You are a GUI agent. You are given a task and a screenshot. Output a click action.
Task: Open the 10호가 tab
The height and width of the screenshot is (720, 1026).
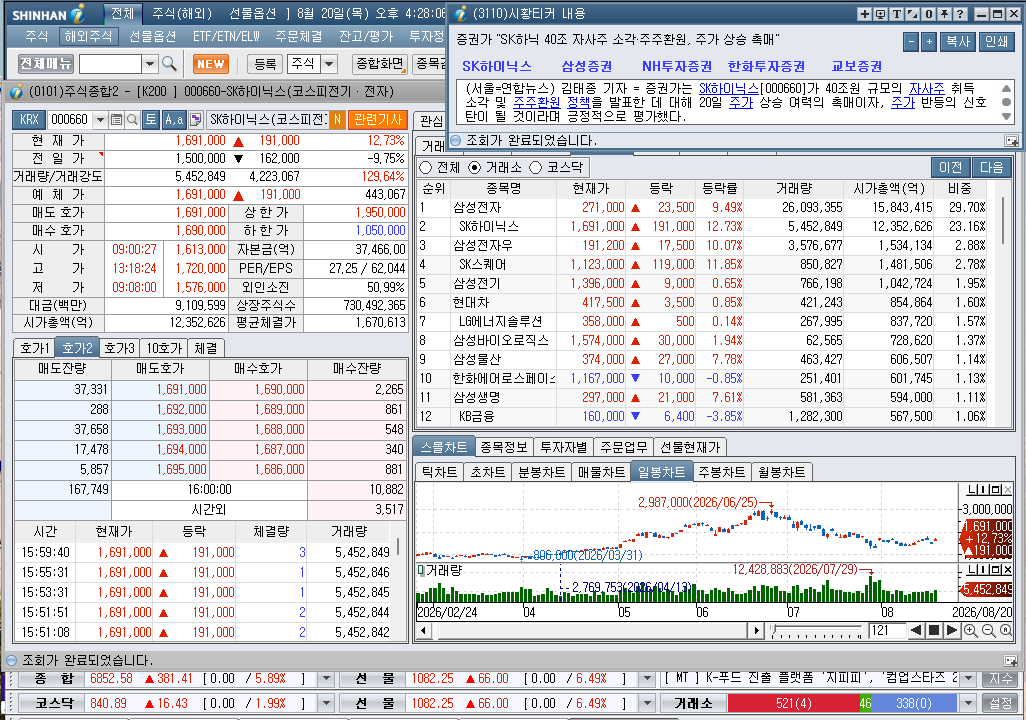click(x=164, y=348)
